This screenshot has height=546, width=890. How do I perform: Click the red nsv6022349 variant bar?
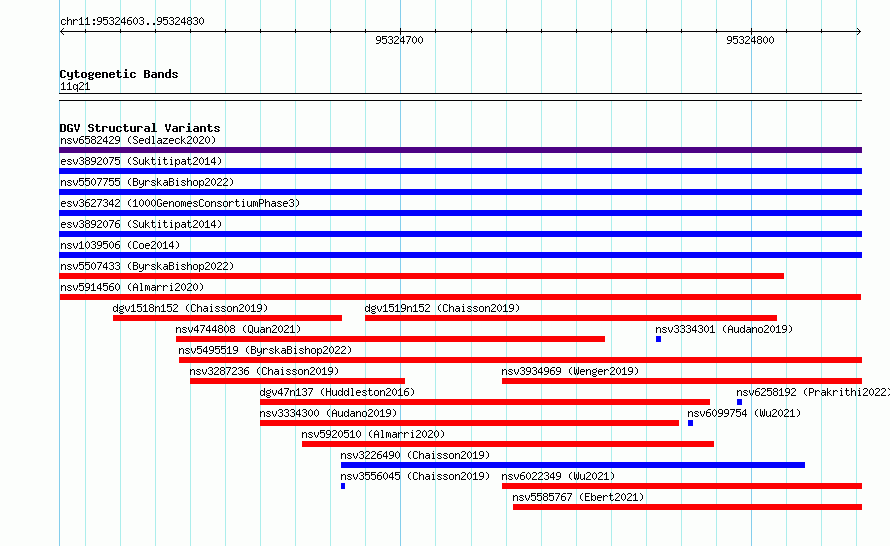click(x=682, y=486)
